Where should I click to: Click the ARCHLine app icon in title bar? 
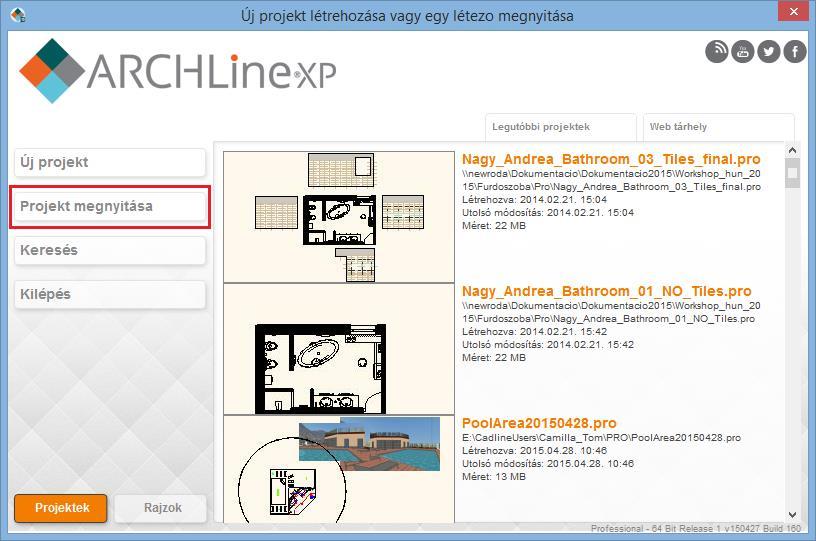pyautogui.click(x=18, y=15)
